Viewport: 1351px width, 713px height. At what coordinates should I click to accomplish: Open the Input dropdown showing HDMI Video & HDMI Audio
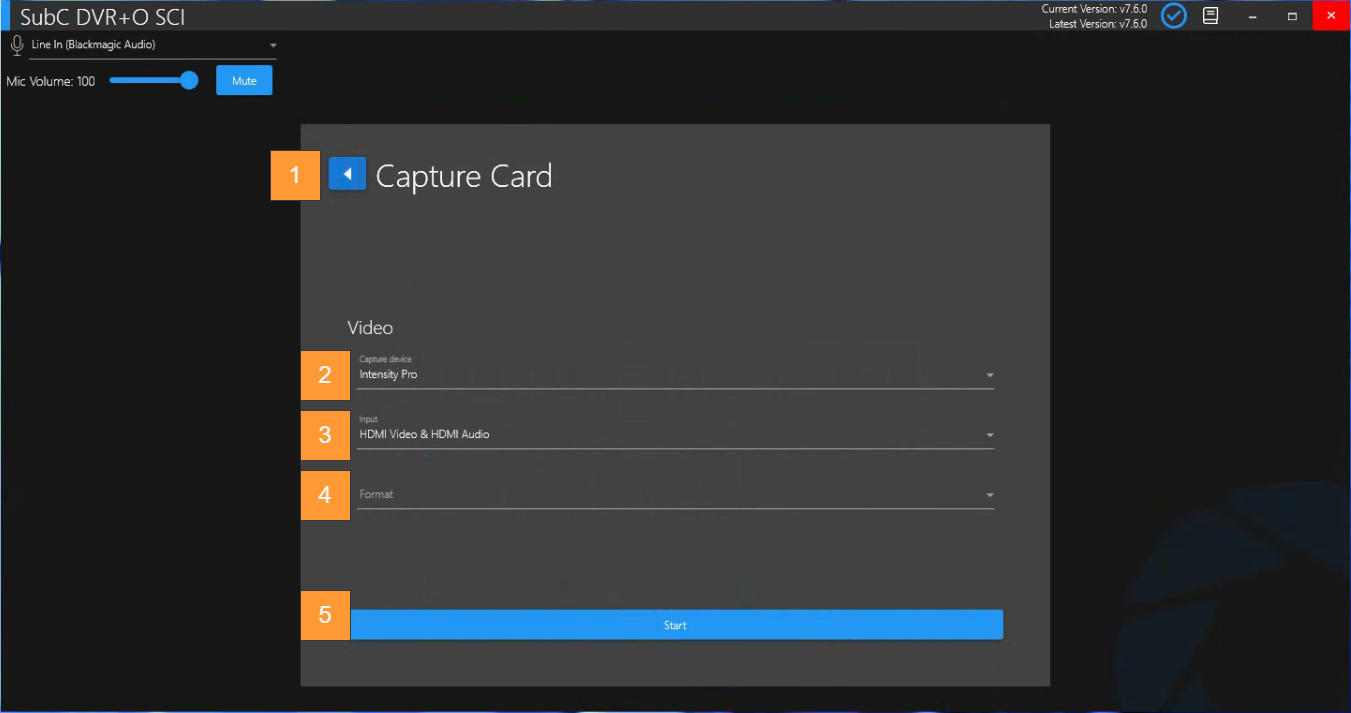pos(675,435)
